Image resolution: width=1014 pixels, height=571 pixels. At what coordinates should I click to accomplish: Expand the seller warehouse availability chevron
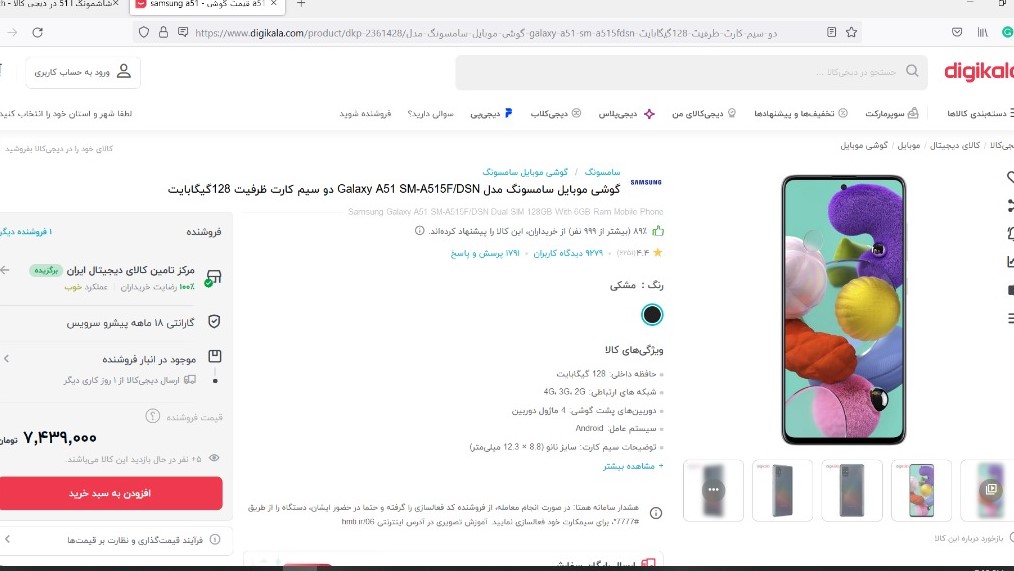[6, 358]
